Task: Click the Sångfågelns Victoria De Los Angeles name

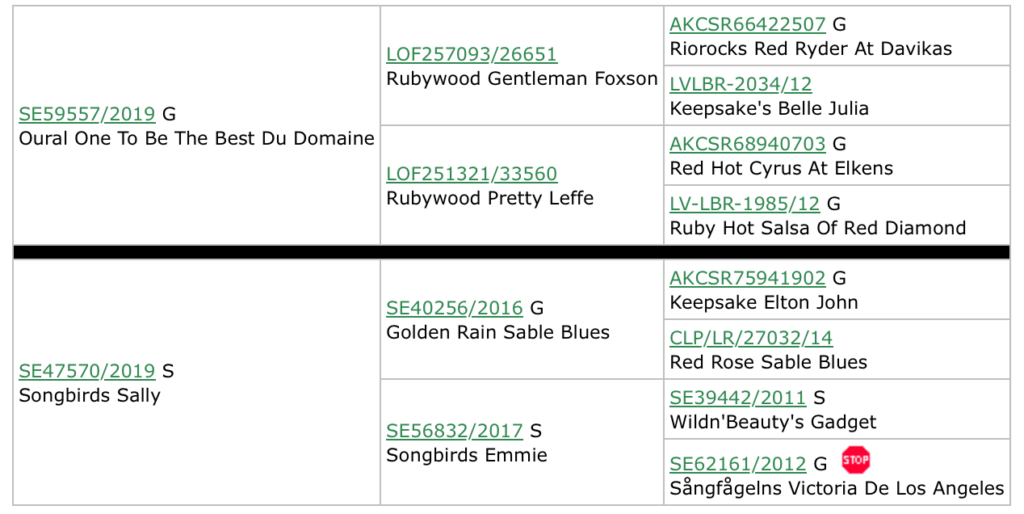Action: pos(837,488)
